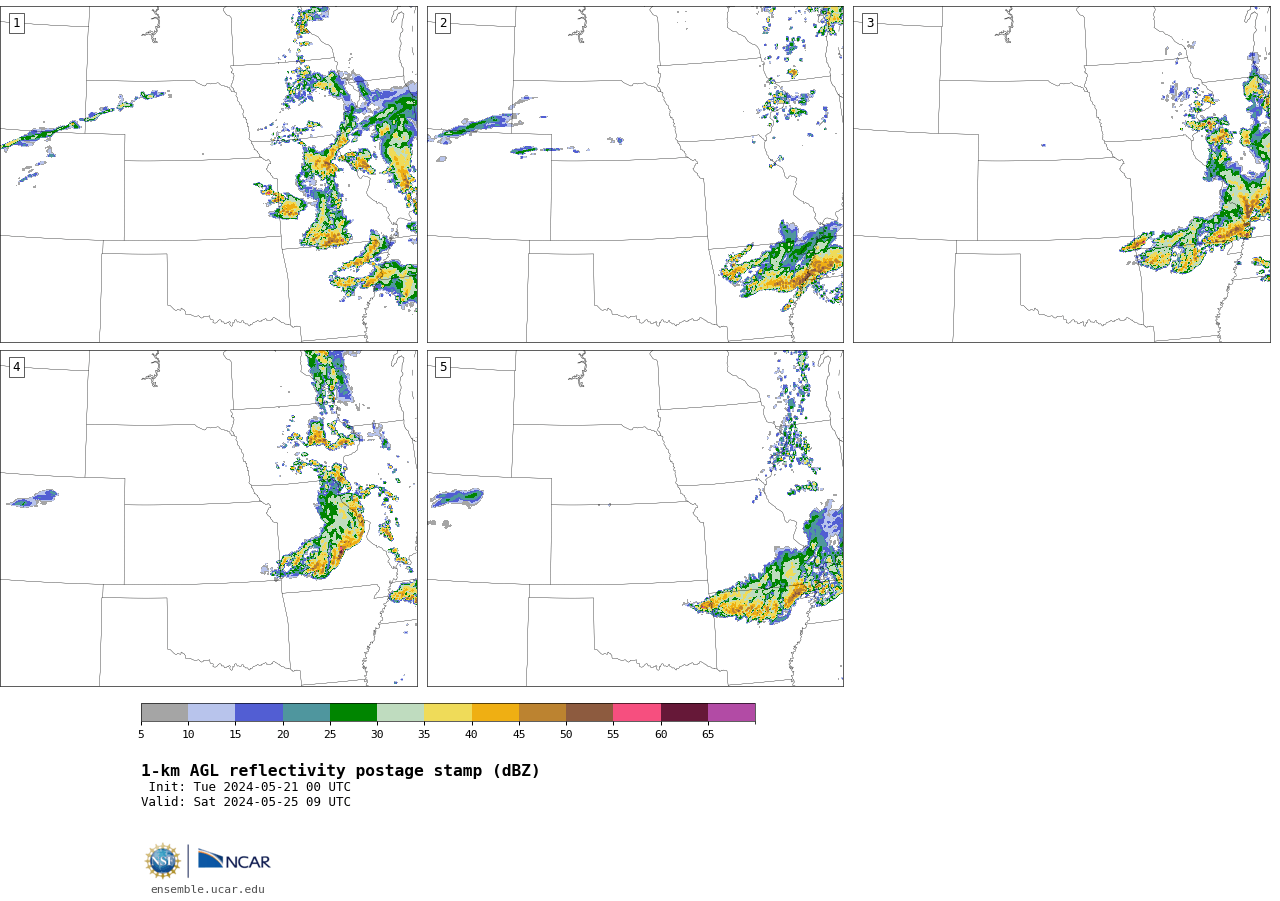Click the NSF logo icon
Image resolution: width=1280 pixels, height=901 pixels.
(x=163, y=861)
